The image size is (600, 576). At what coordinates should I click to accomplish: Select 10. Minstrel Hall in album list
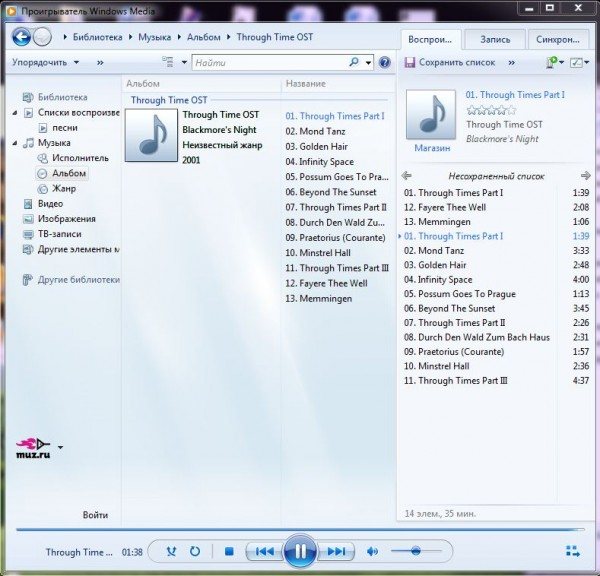pos(318,253)
